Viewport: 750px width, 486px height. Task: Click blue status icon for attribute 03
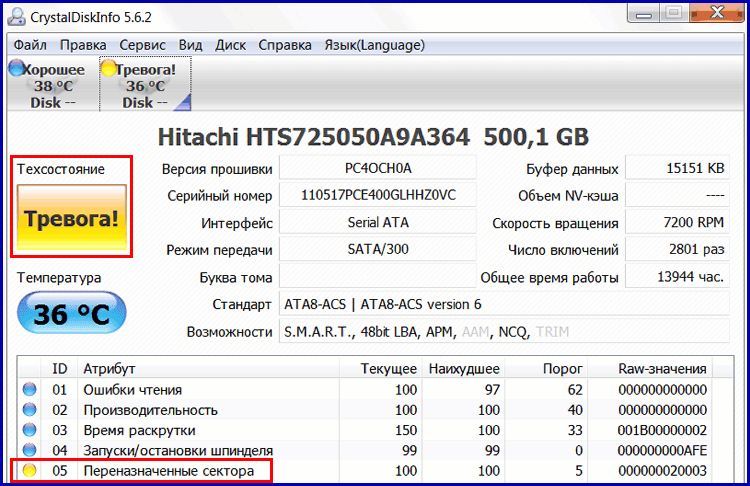coord(29,430)
